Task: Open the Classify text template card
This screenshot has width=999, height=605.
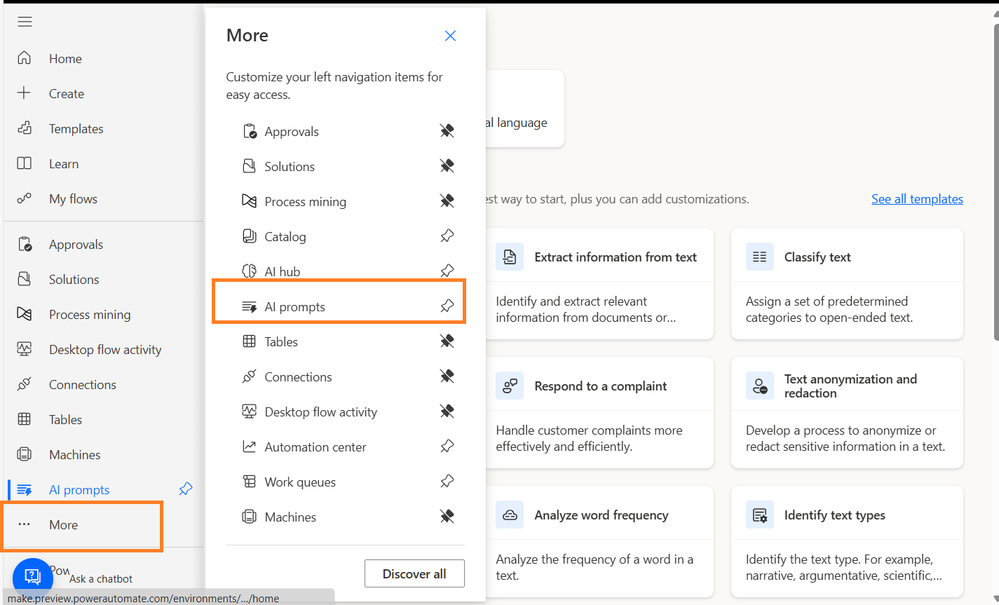Action: point(847,283)
